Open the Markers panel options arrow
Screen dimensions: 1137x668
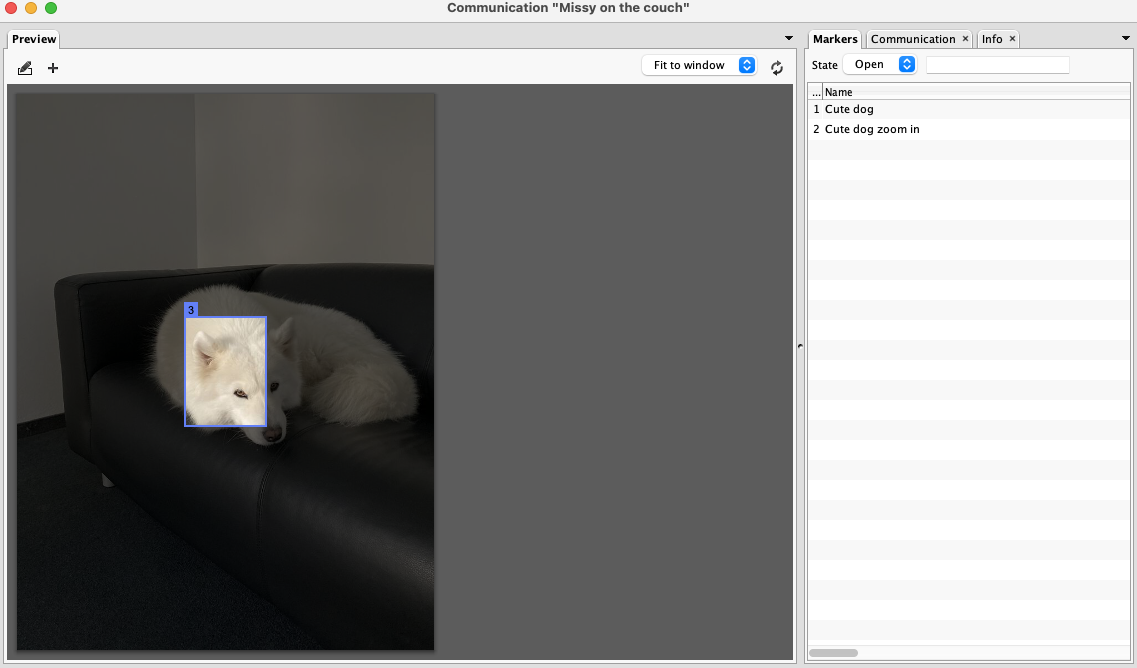[1126, 38]
